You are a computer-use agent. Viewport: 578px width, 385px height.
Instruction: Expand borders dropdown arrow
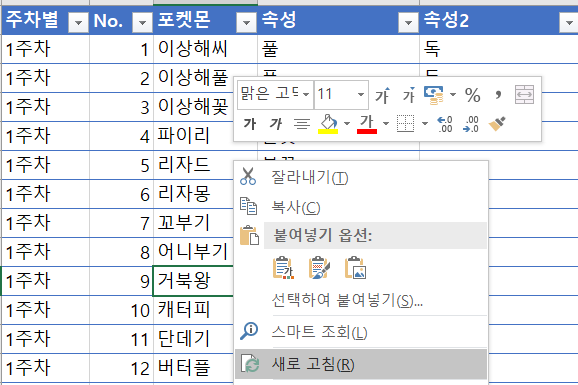(425, 124)
